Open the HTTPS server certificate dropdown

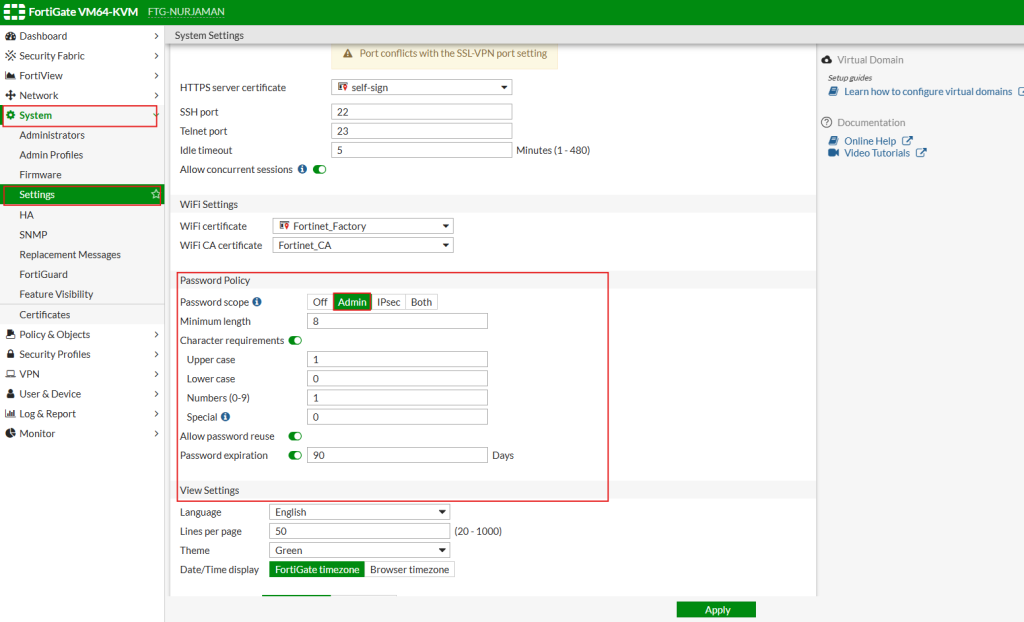[x=421, y=88]
